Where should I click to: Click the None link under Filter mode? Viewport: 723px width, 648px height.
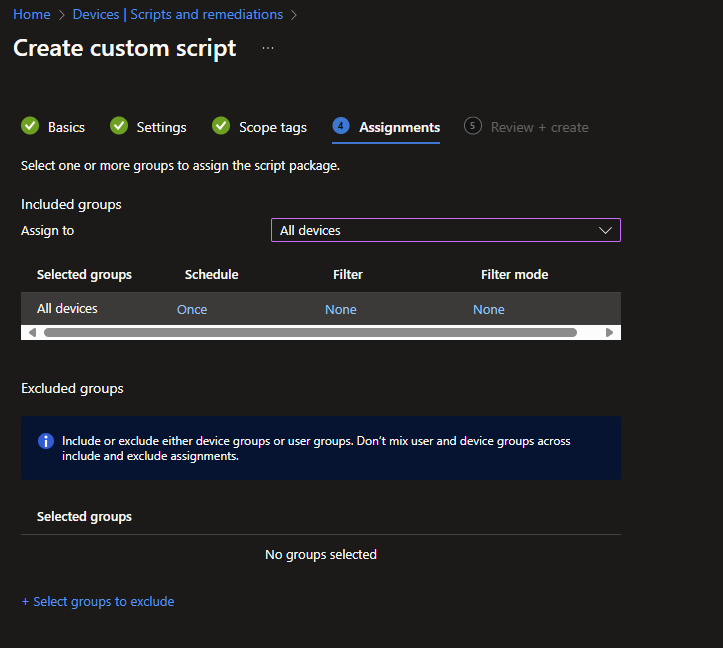click(x=488, y=309)
